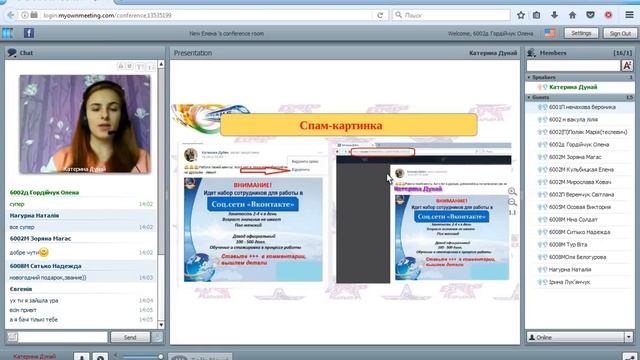Select guest 6002М Кульбицкая Елена
Viewport: 640px width, 360px height.
point(580,169)
